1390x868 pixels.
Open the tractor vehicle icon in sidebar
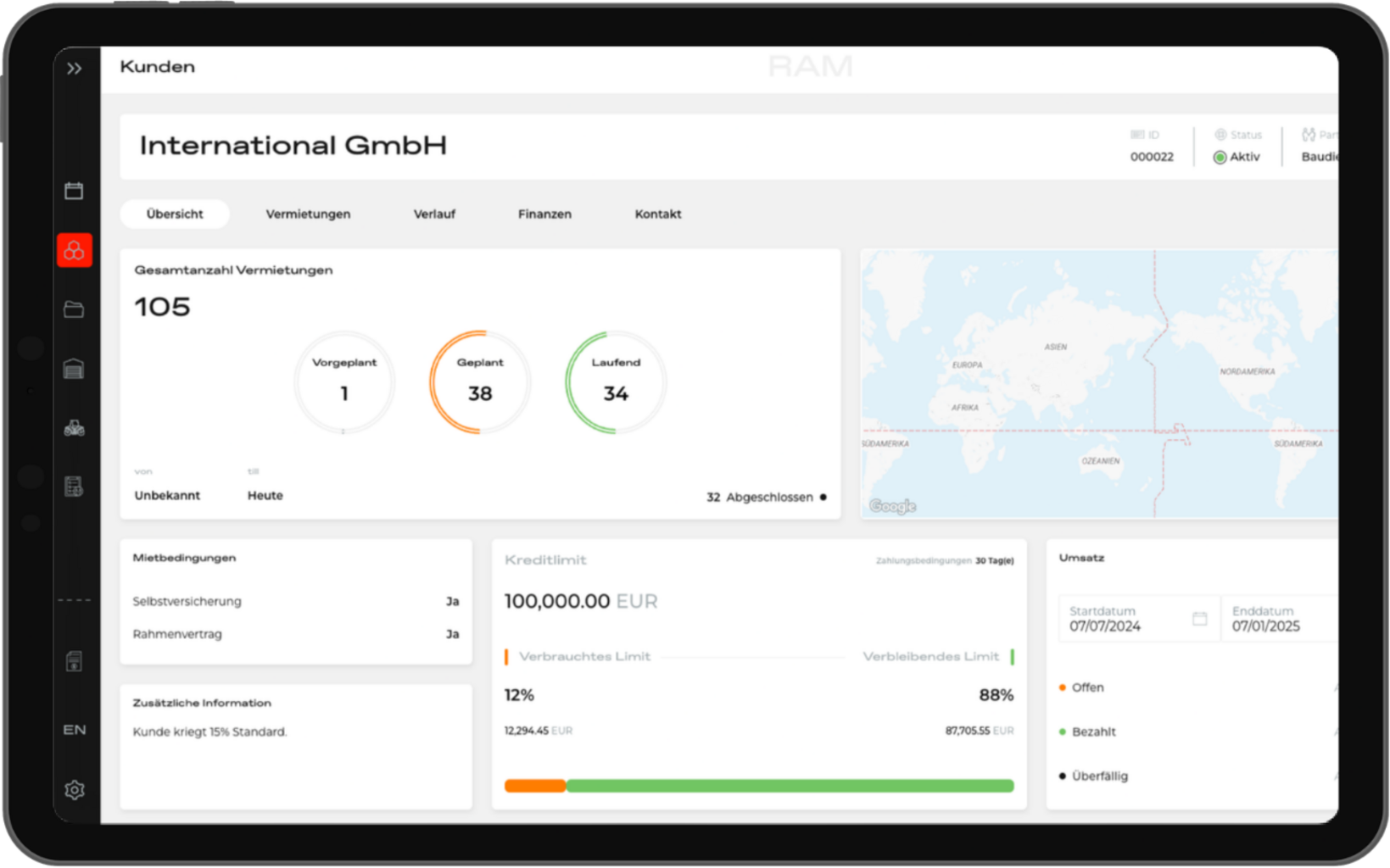coord(75,428)
